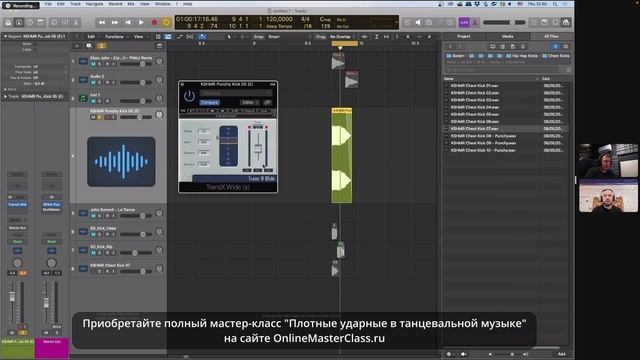Click the Inst 1 green instrument icon
The height and width of the screenshot is (360, 640).
(x=83, y=98)
